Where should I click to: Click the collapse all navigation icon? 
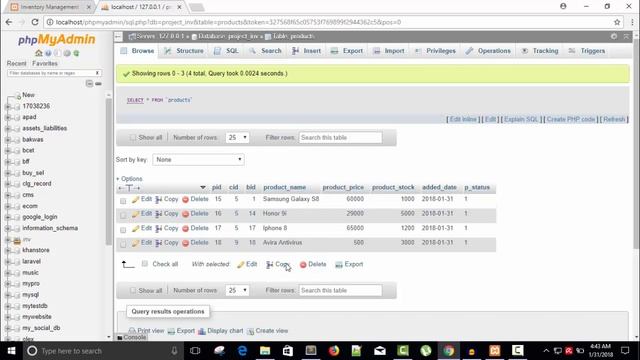tap(89, 84)
